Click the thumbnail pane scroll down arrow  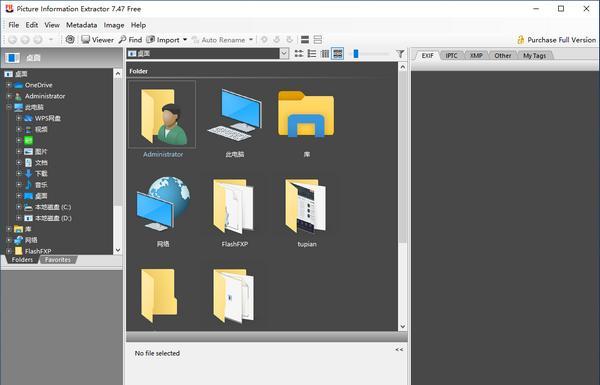point(403,326)
